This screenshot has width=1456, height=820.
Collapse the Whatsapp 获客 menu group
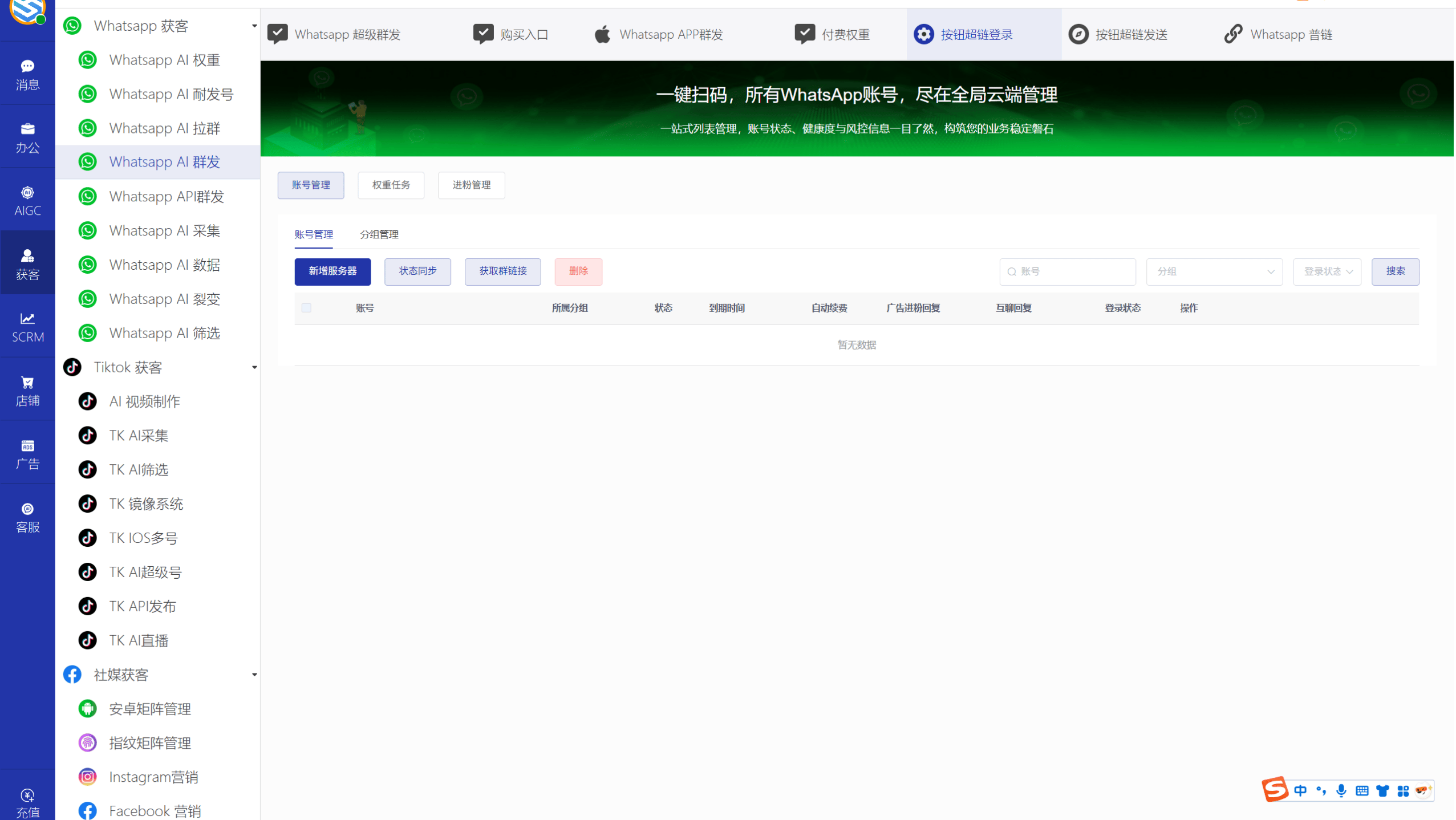tap(253, 26)
